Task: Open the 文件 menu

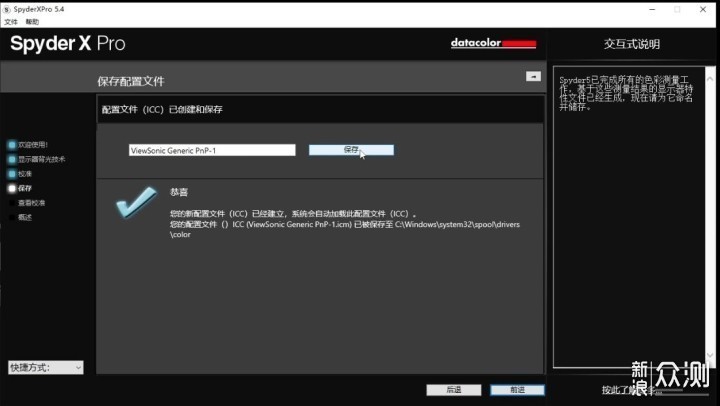Action: pos(11,22)
